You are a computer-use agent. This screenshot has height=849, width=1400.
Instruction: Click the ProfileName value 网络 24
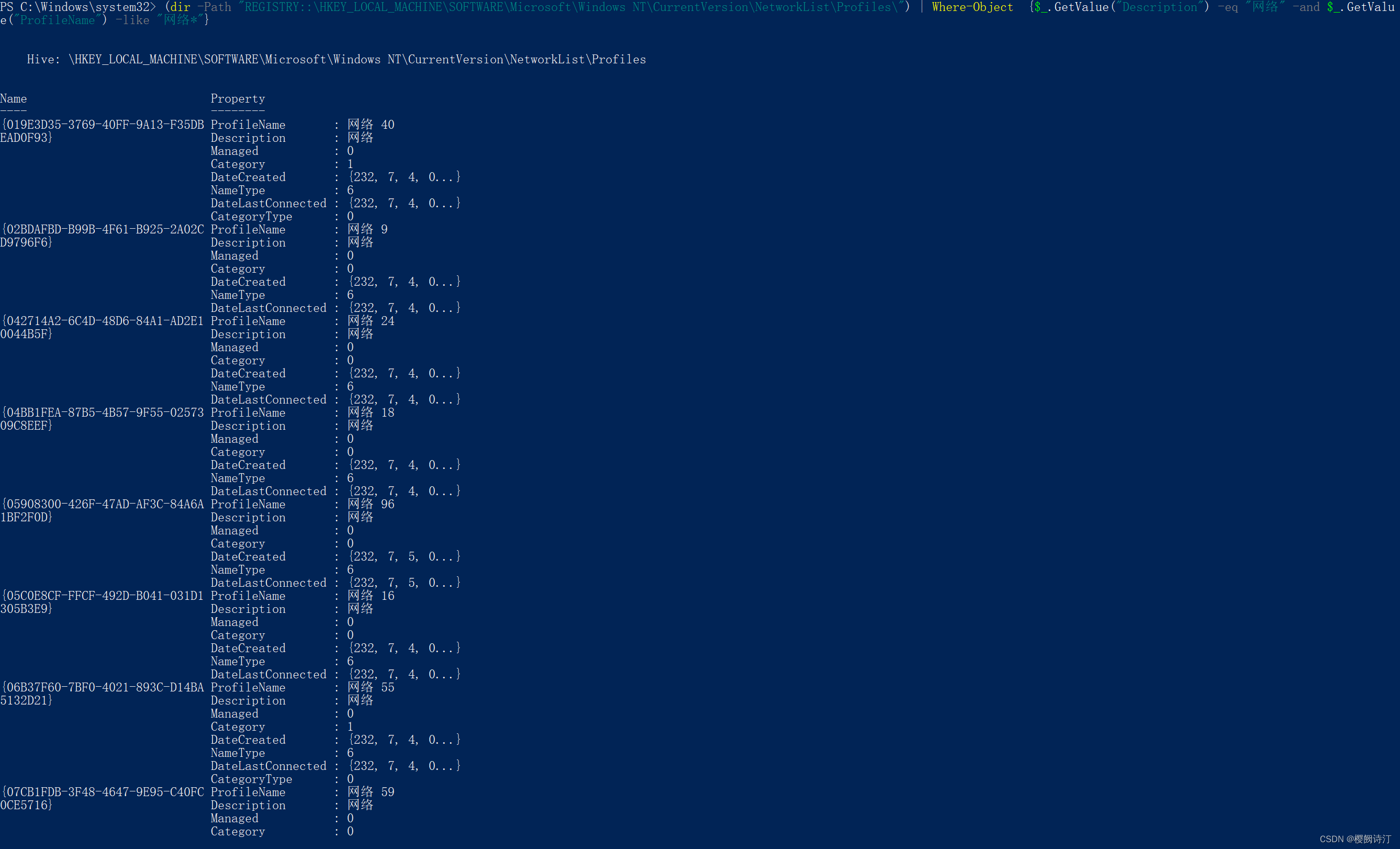click(371, 321)
